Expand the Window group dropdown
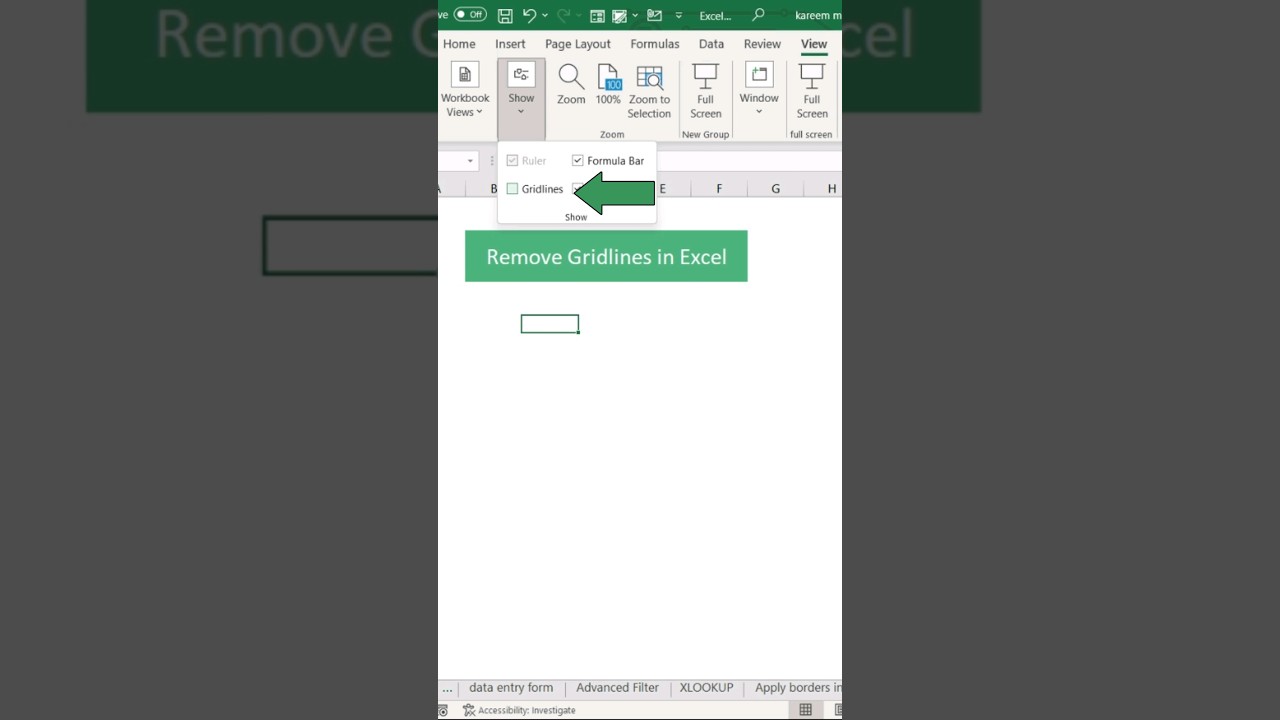Image resolution: width=1280 pixels, height=720 pixels. click(759, 91)
